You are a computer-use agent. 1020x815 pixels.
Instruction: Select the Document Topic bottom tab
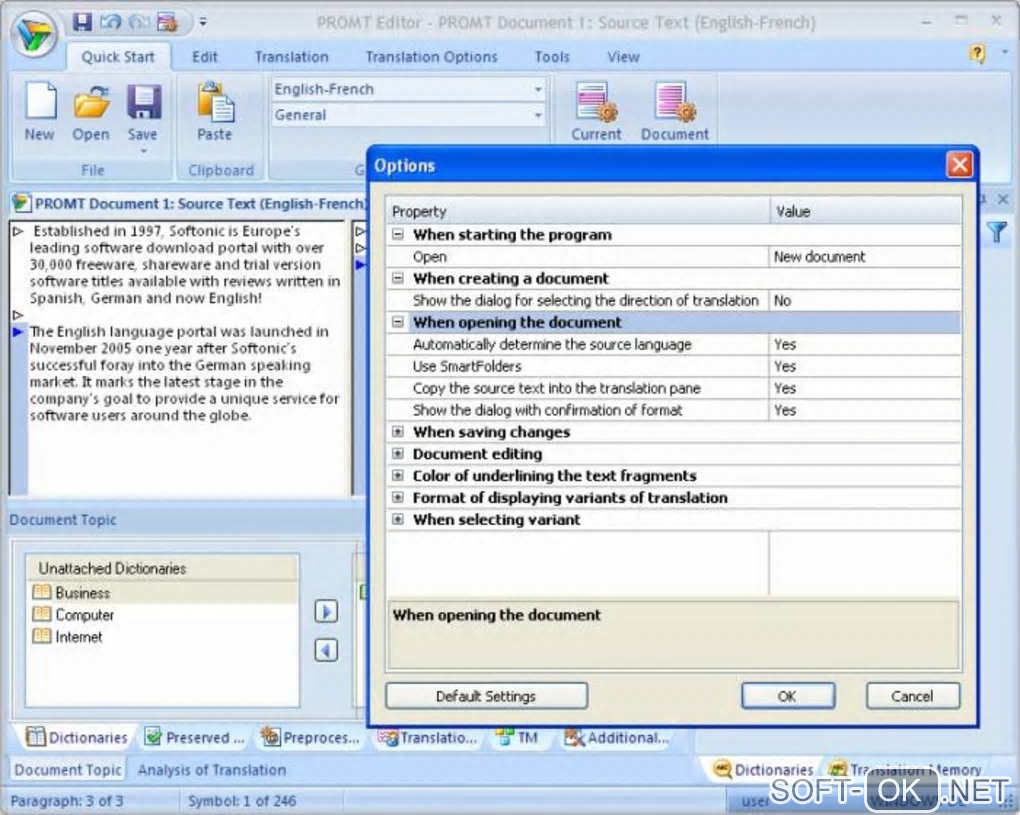(68, 769)
